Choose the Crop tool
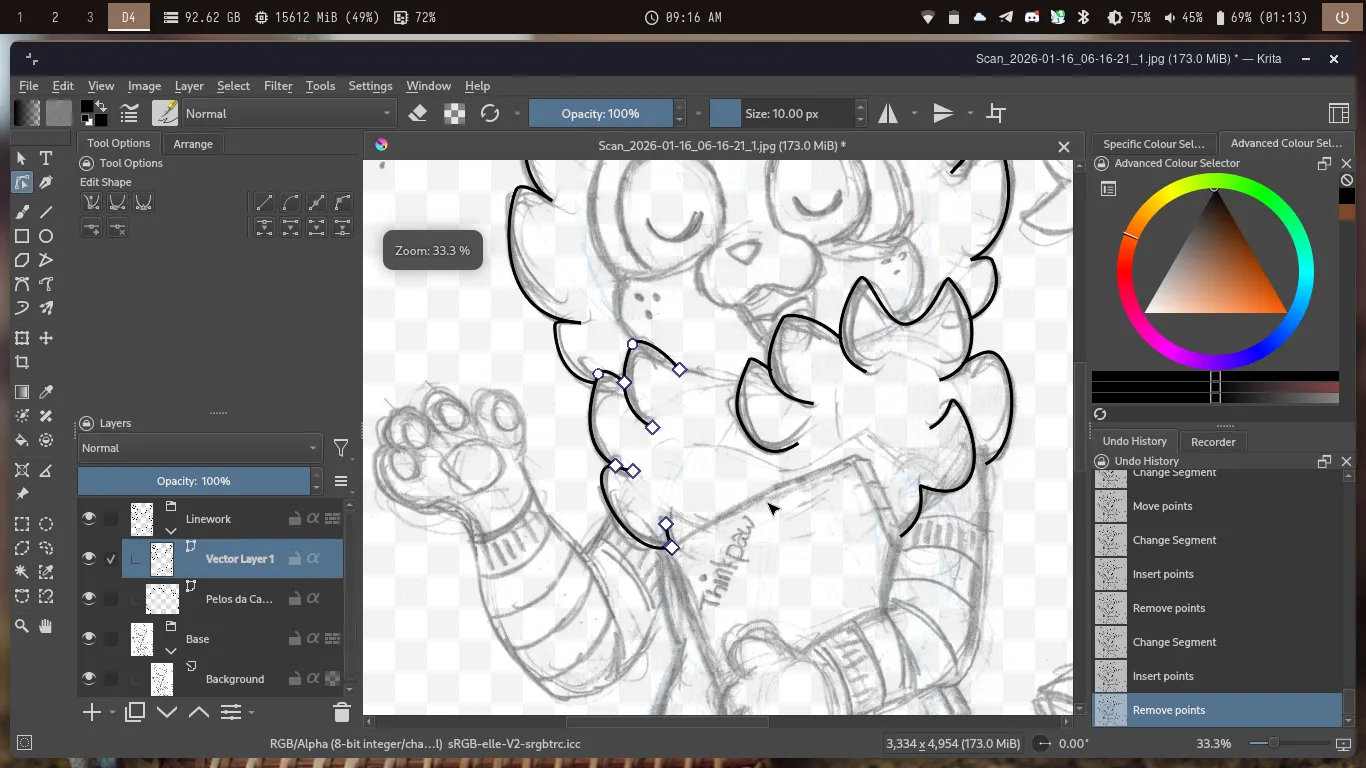Image resolution: width=1366 pixels, height=768 pixels. click(x=22, y=362)
